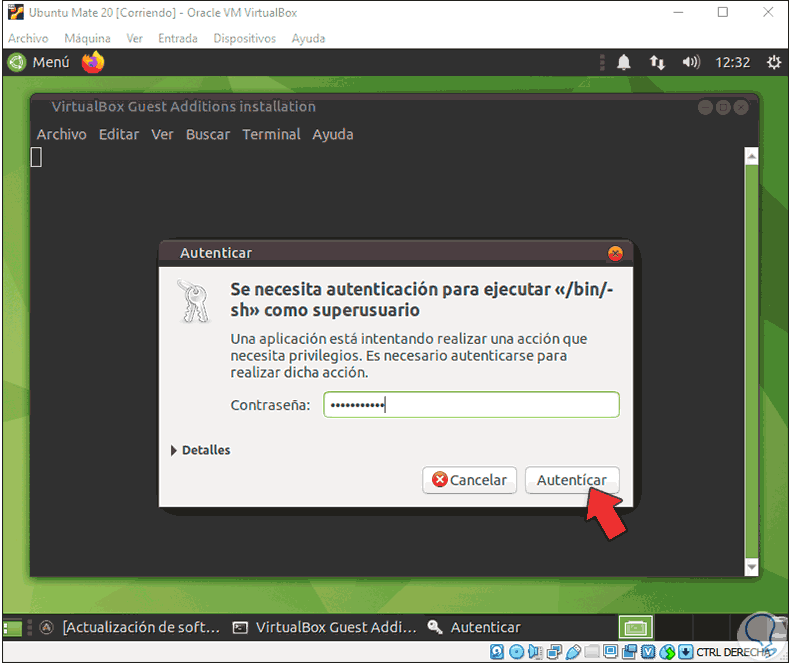Switch to the VirtualBox Guest Additions taskbar item

tap(325, 628)
